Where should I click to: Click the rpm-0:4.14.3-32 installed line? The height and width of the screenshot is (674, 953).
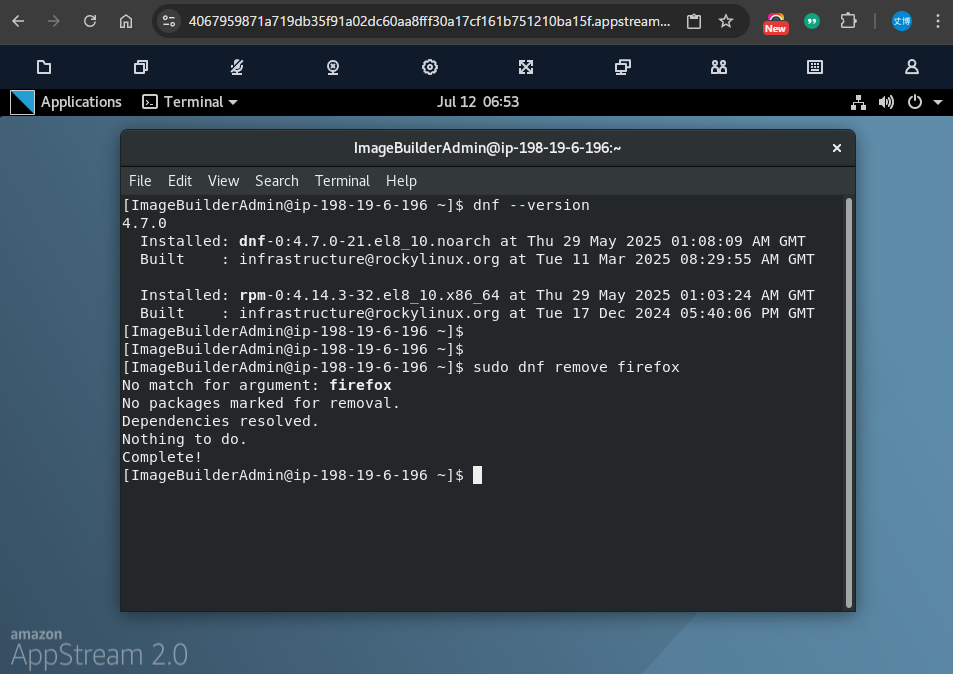(477, 295)
